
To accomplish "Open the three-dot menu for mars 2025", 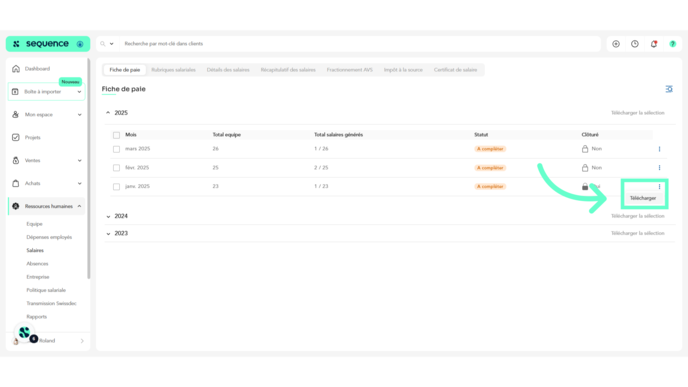I will [659, 149].
